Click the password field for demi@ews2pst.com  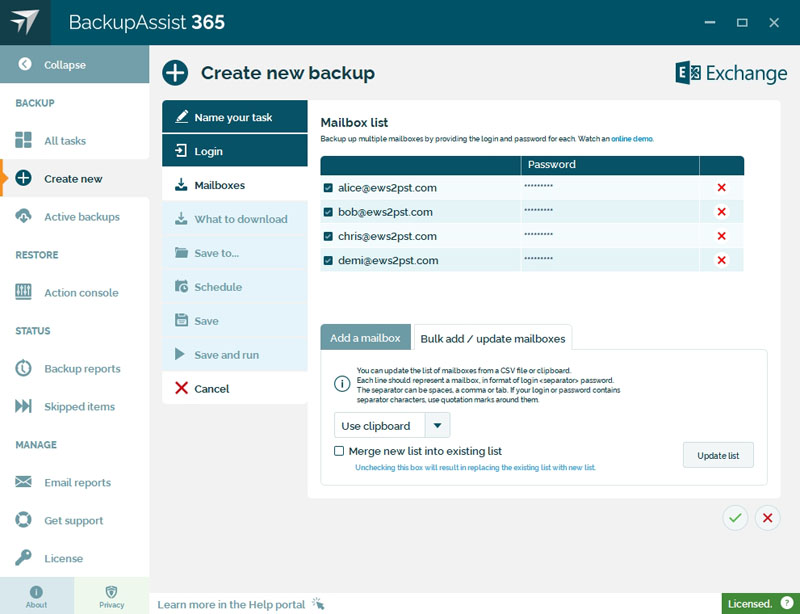click(610, 260)
